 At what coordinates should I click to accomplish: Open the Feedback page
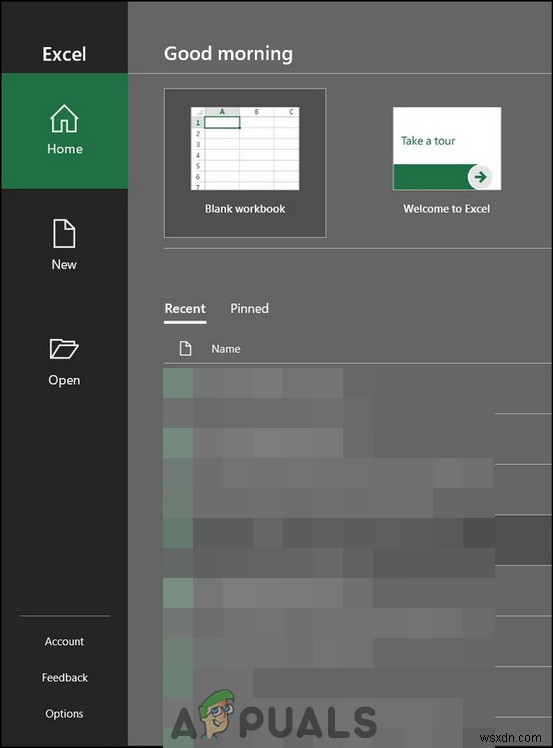coord(64,678)
